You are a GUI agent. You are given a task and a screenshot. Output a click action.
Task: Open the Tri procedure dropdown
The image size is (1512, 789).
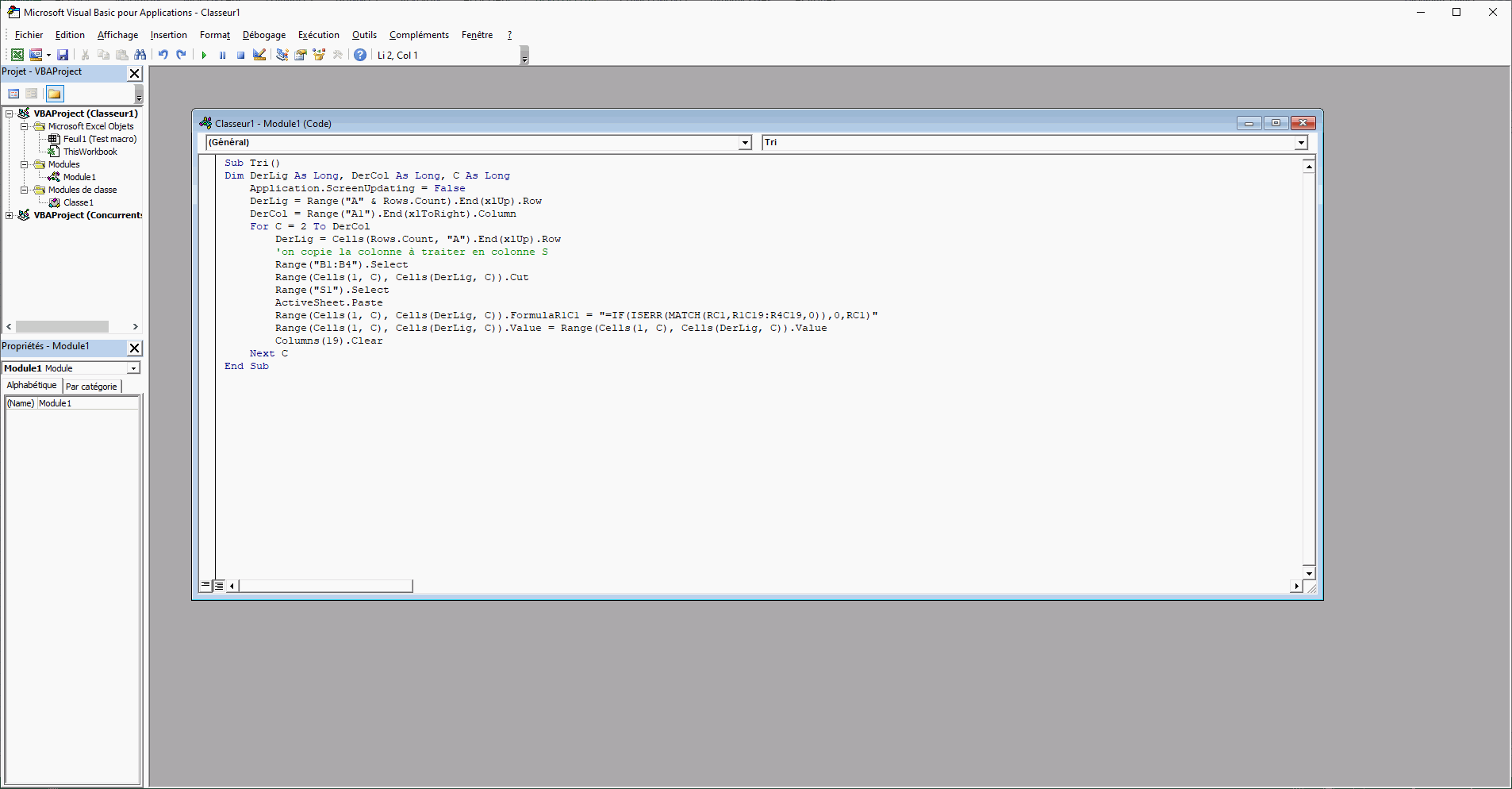[1301, 143]
